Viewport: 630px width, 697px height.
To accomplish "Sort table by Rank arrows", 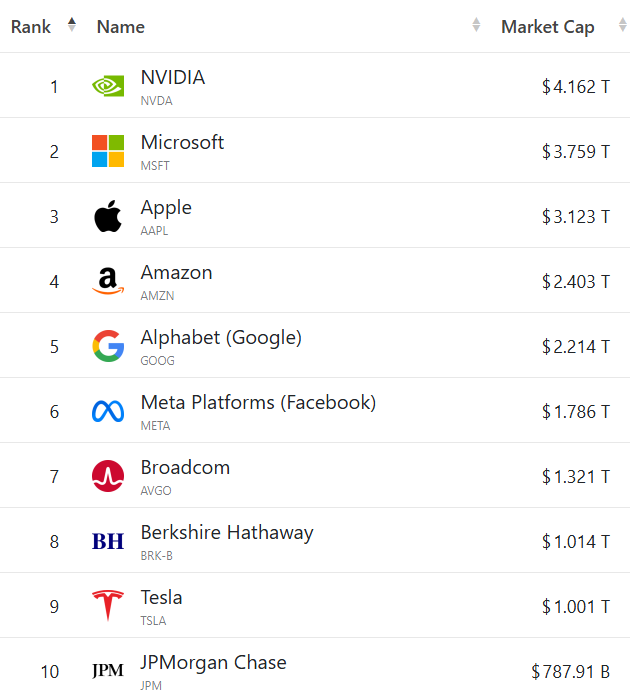I will tap(72, 25).
